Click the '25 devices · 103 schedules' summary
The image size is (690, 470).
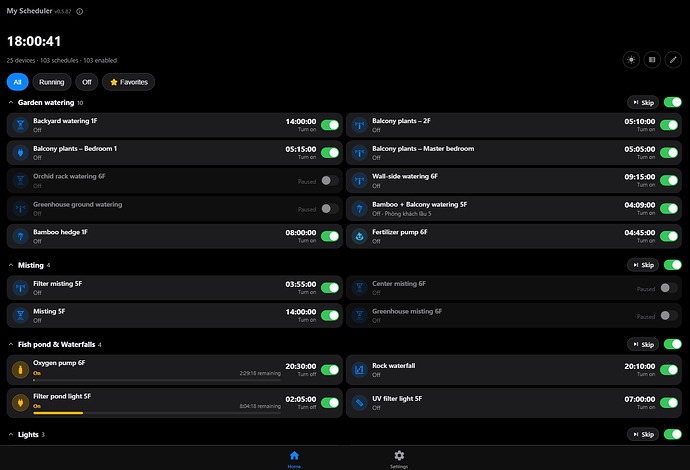62,60
